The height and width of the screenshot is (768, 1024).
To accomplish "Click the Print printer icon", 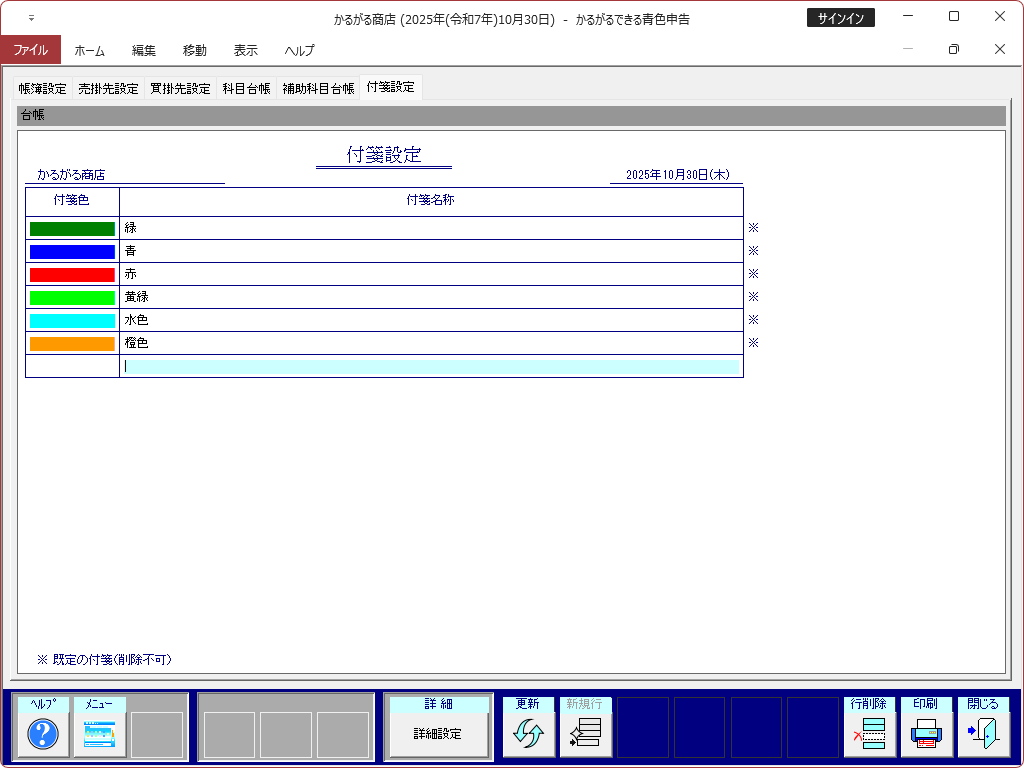I will pos(926,735).
